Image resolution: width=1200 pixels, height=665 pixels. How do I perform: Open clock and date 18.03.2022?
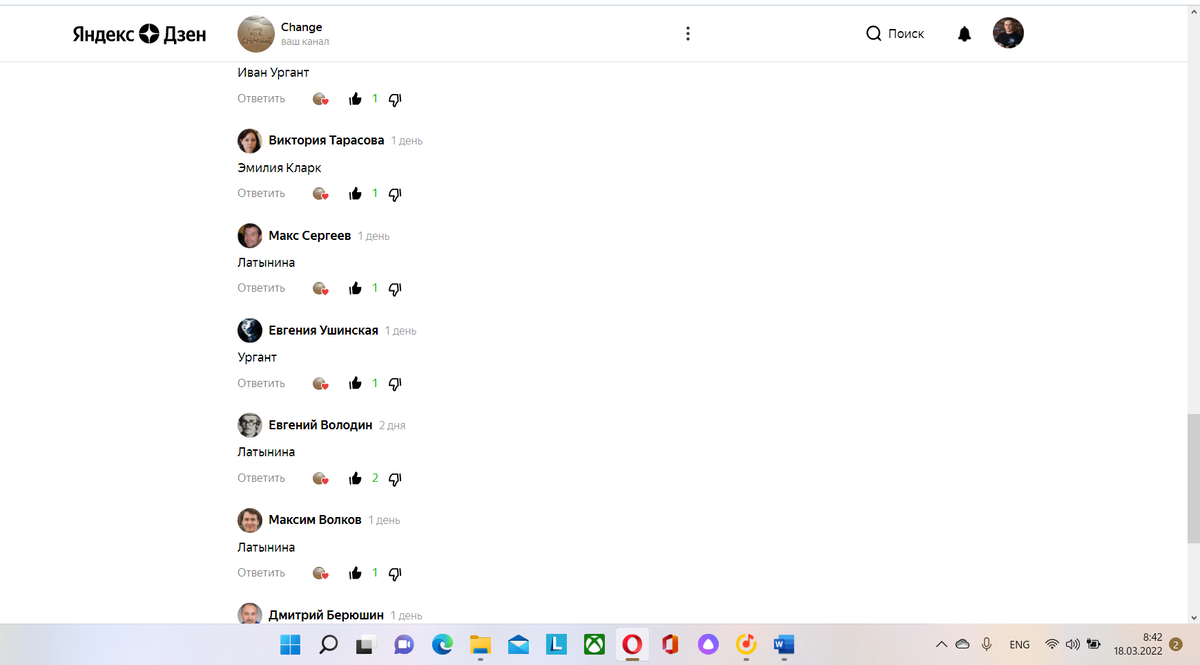1138,644
